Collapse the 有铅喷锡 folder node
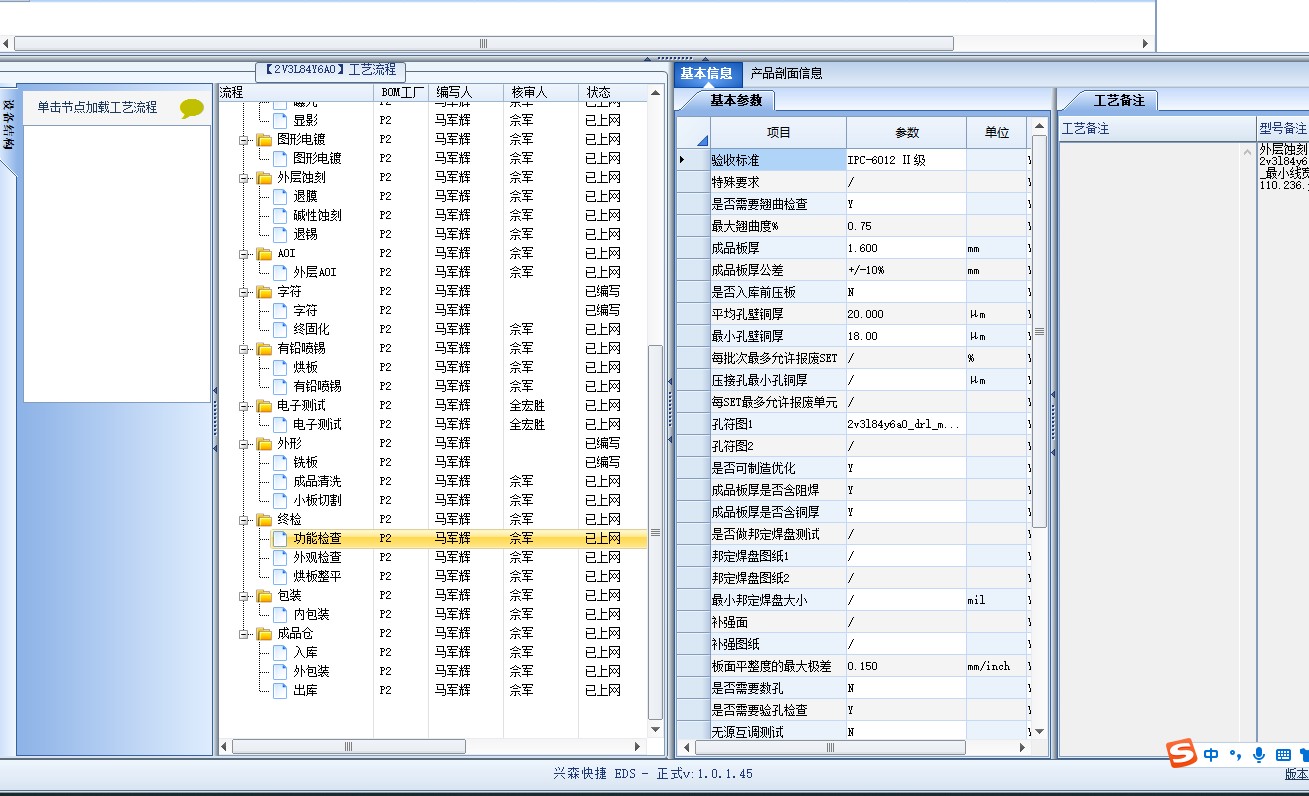 coord(244,349)
